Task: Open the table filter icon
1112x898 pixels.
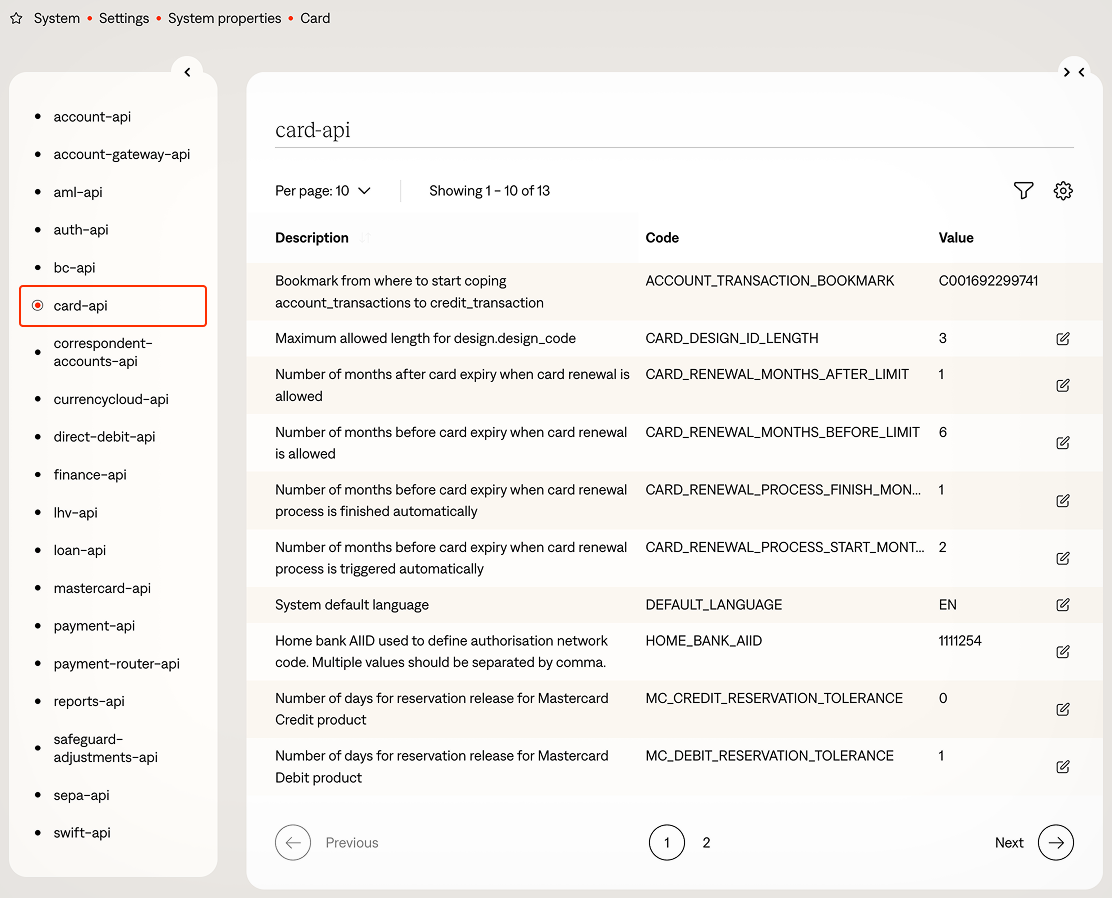Action: (x=1023, y=191)
